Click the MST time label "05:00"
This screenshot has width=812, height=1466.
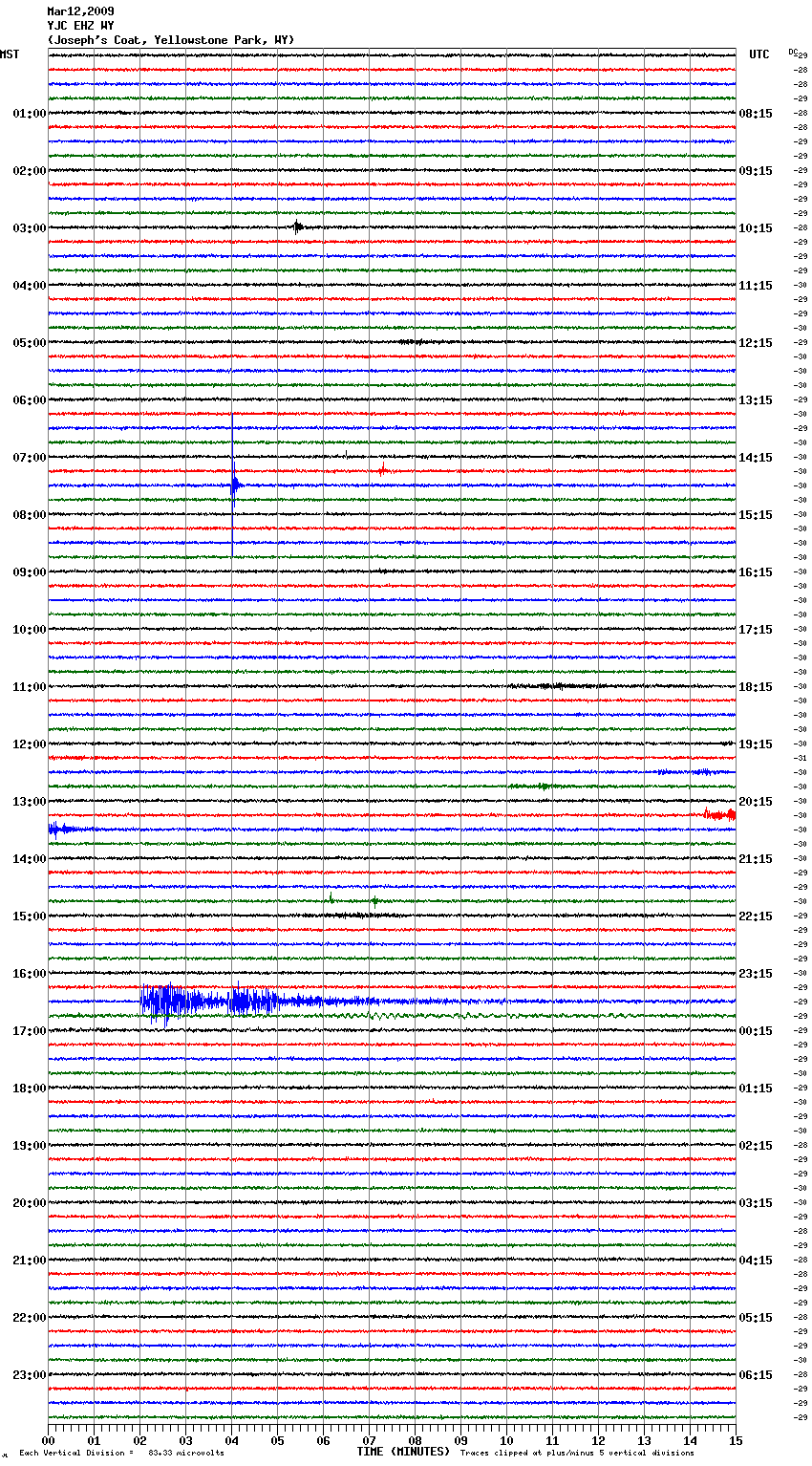coord(30,343)
